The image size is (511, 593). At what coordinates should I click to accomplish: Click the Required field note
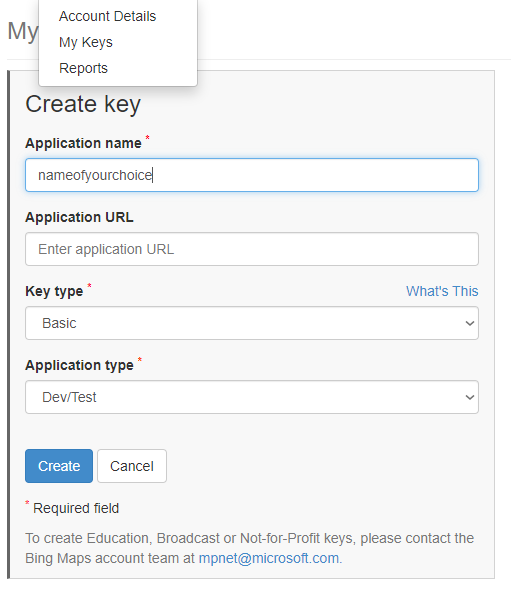coord(76,508)
